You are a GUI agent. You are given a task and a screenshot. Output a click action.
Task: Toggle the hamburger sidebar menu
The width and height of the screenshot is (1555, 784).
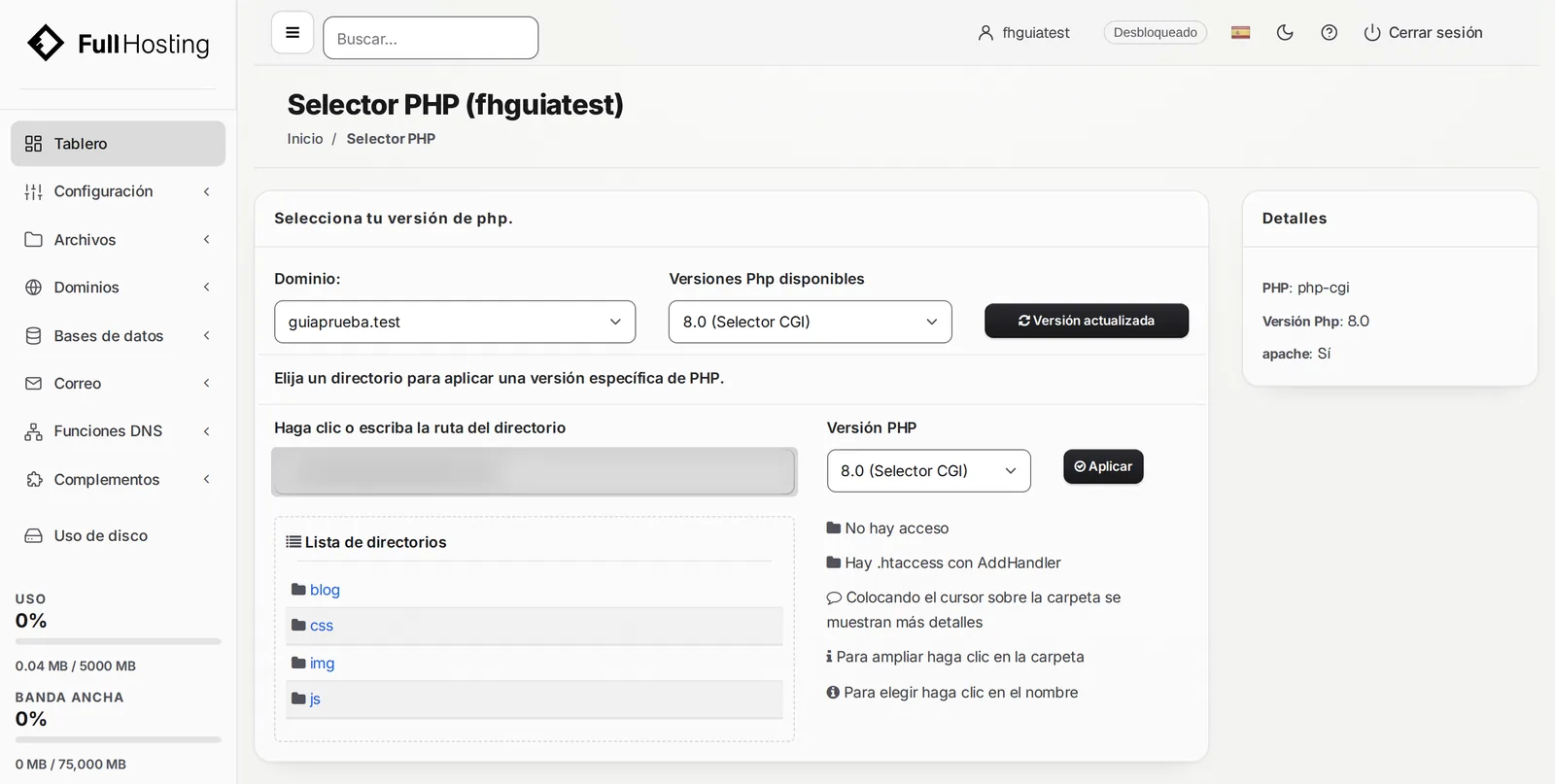293,33
